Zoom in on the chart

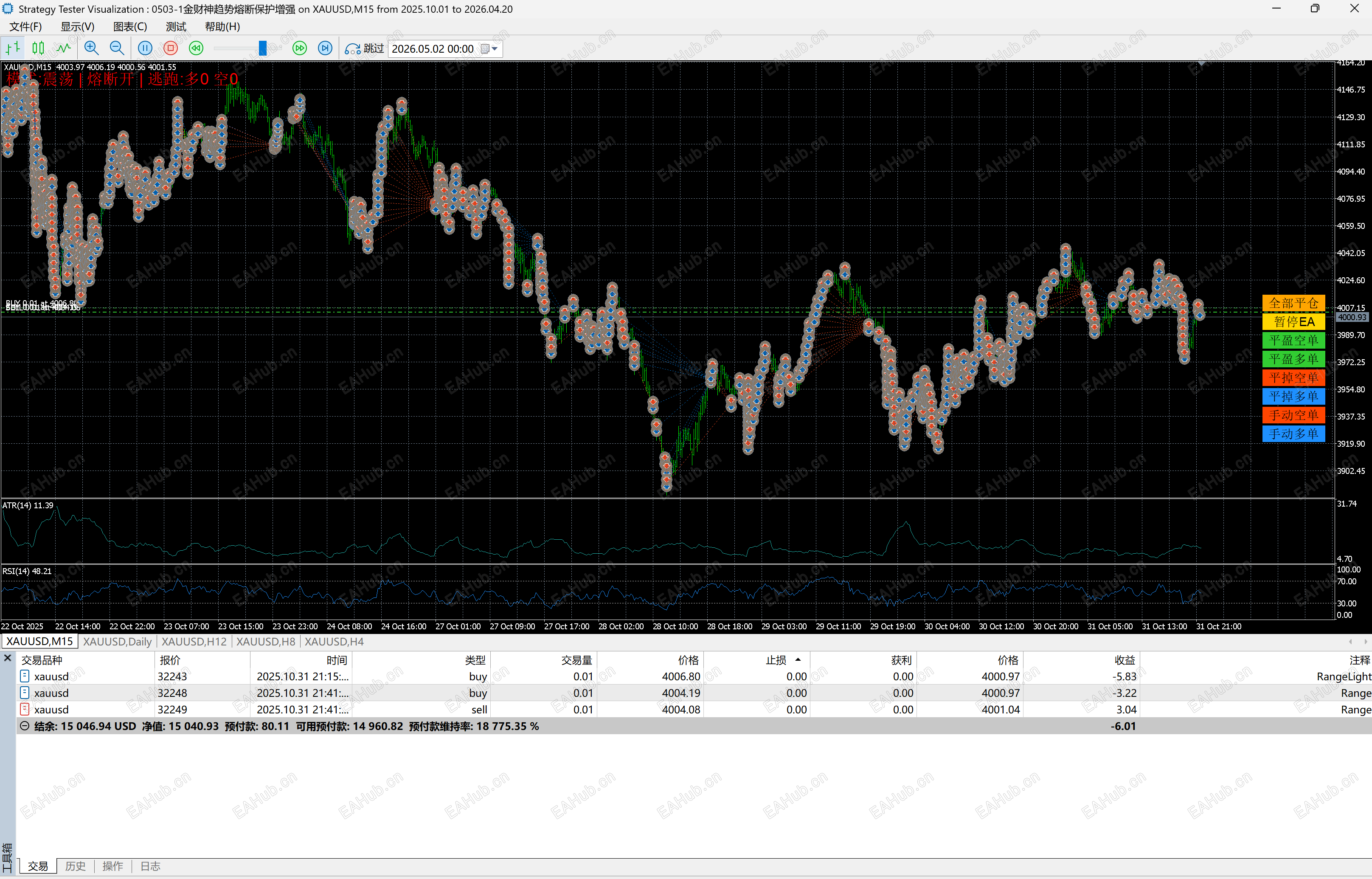click(x=91, y=48)
